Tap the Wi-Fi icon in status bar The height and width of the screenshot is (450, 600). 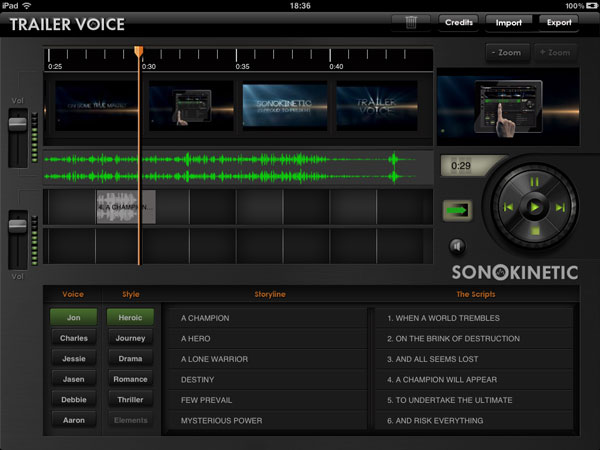click(x=26, y=5)
